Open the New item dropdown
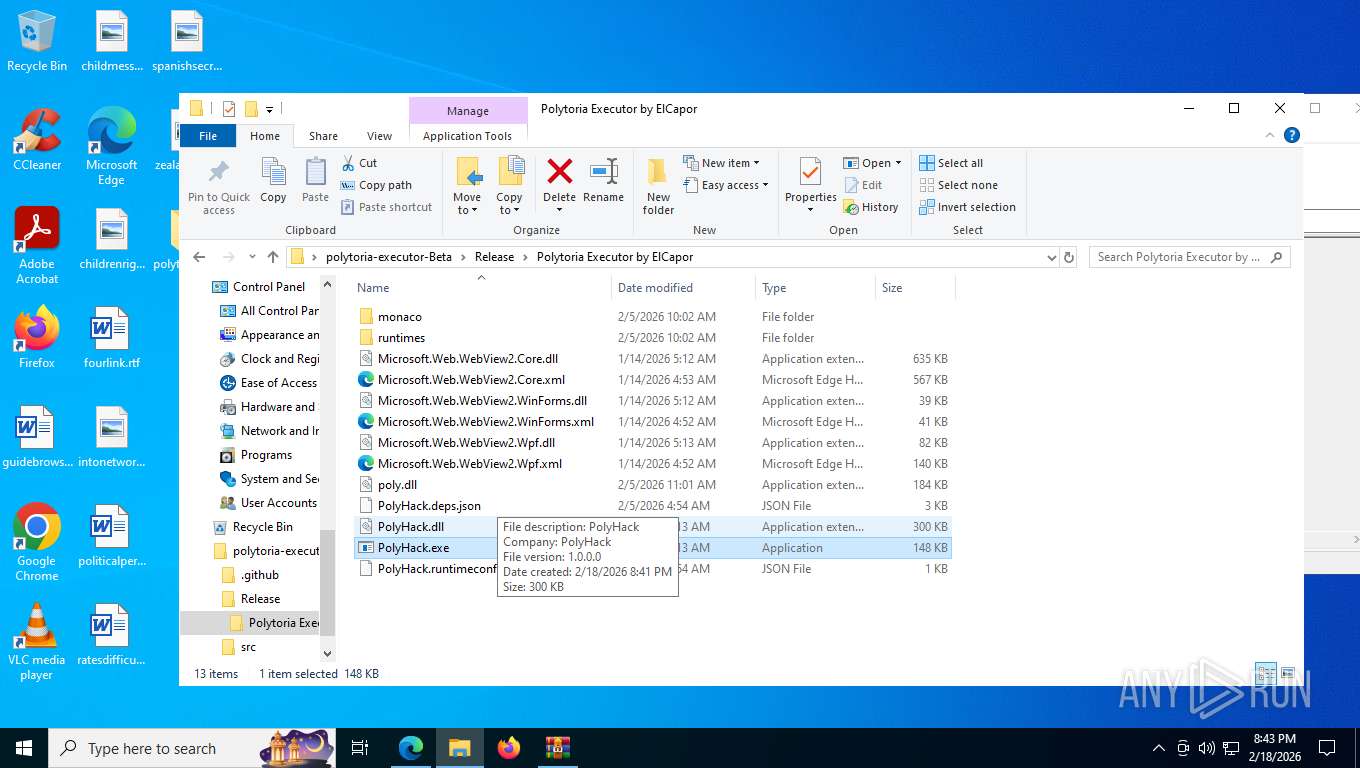This screenshot has height=768, width=1360. [x=722, y=163]
